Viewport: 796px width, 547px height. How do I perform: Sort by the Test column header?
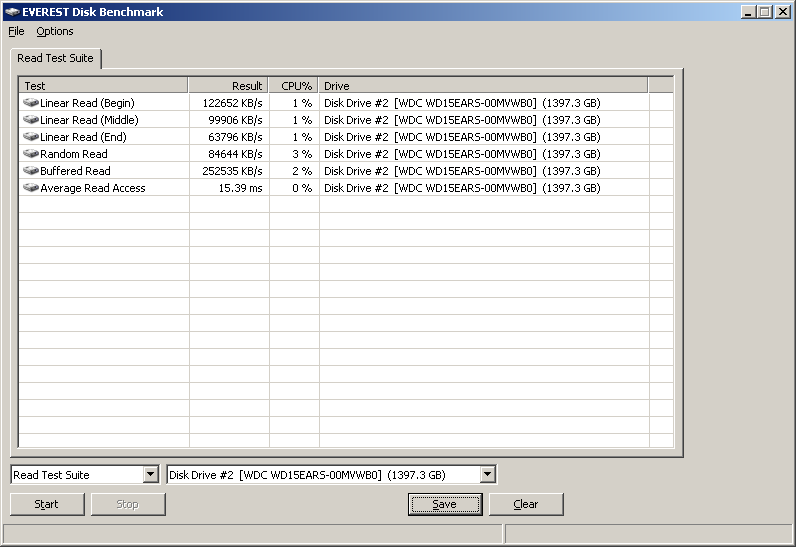(103, 86)
